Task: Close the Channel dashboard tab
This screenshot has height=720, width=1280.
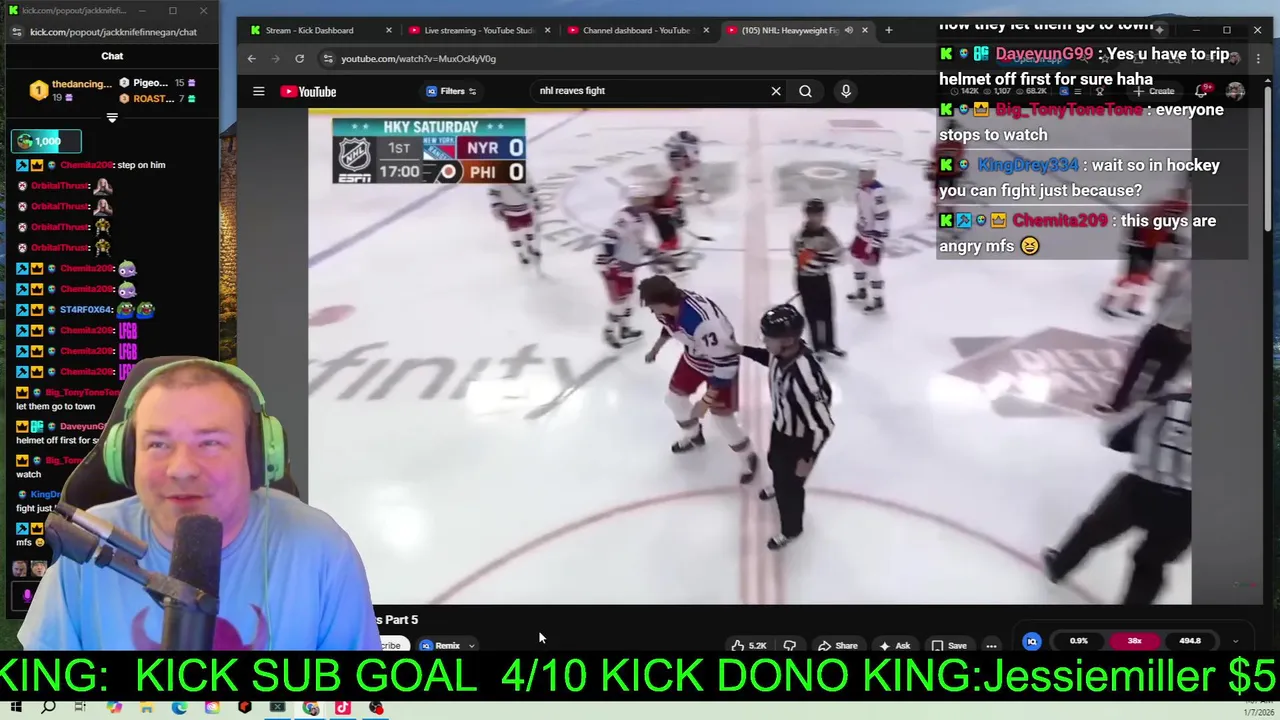Action: point(706,30)
